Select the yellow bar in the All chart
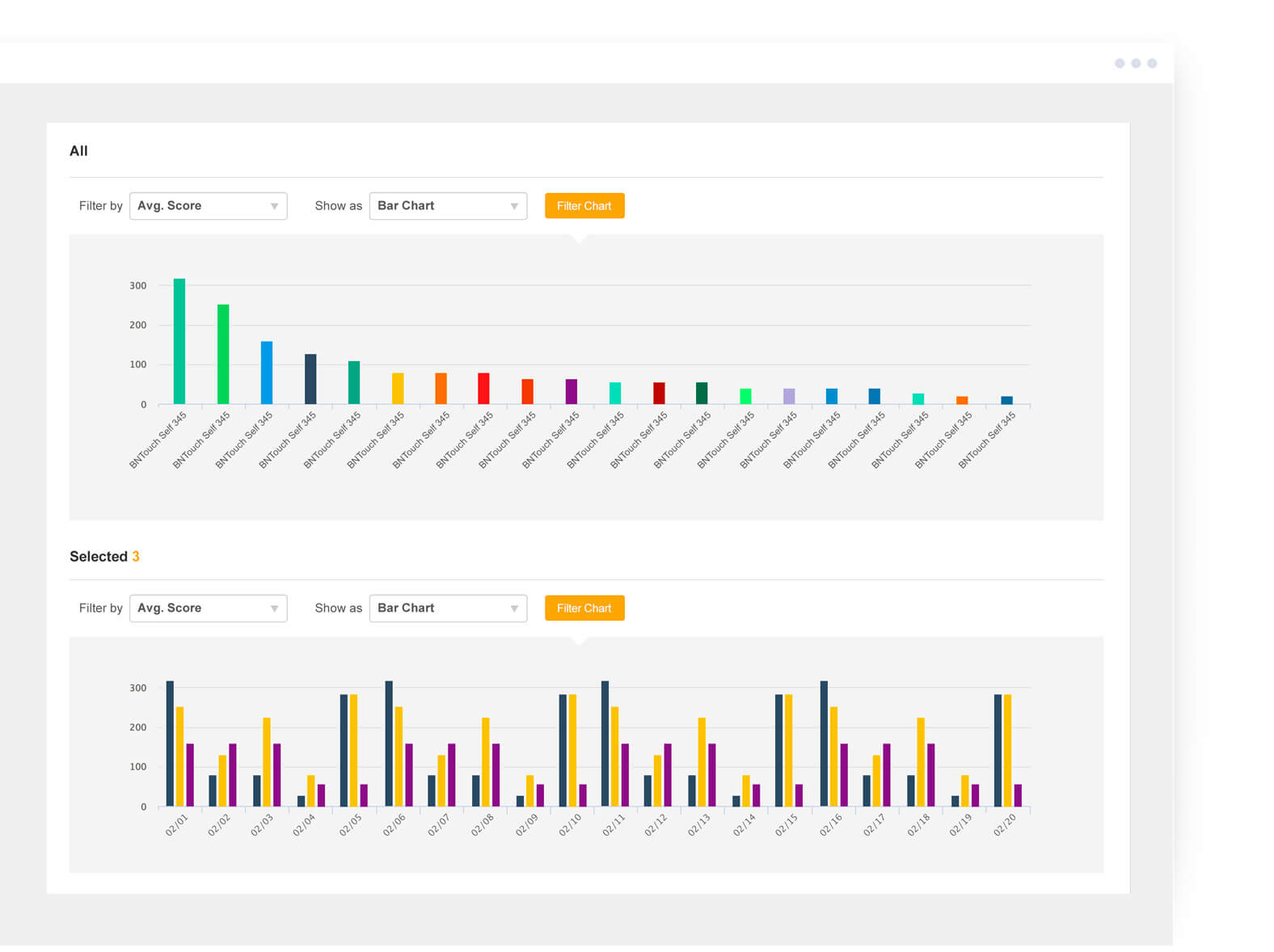This screenshot has height=952, width=1274. (x=398, y=389)
